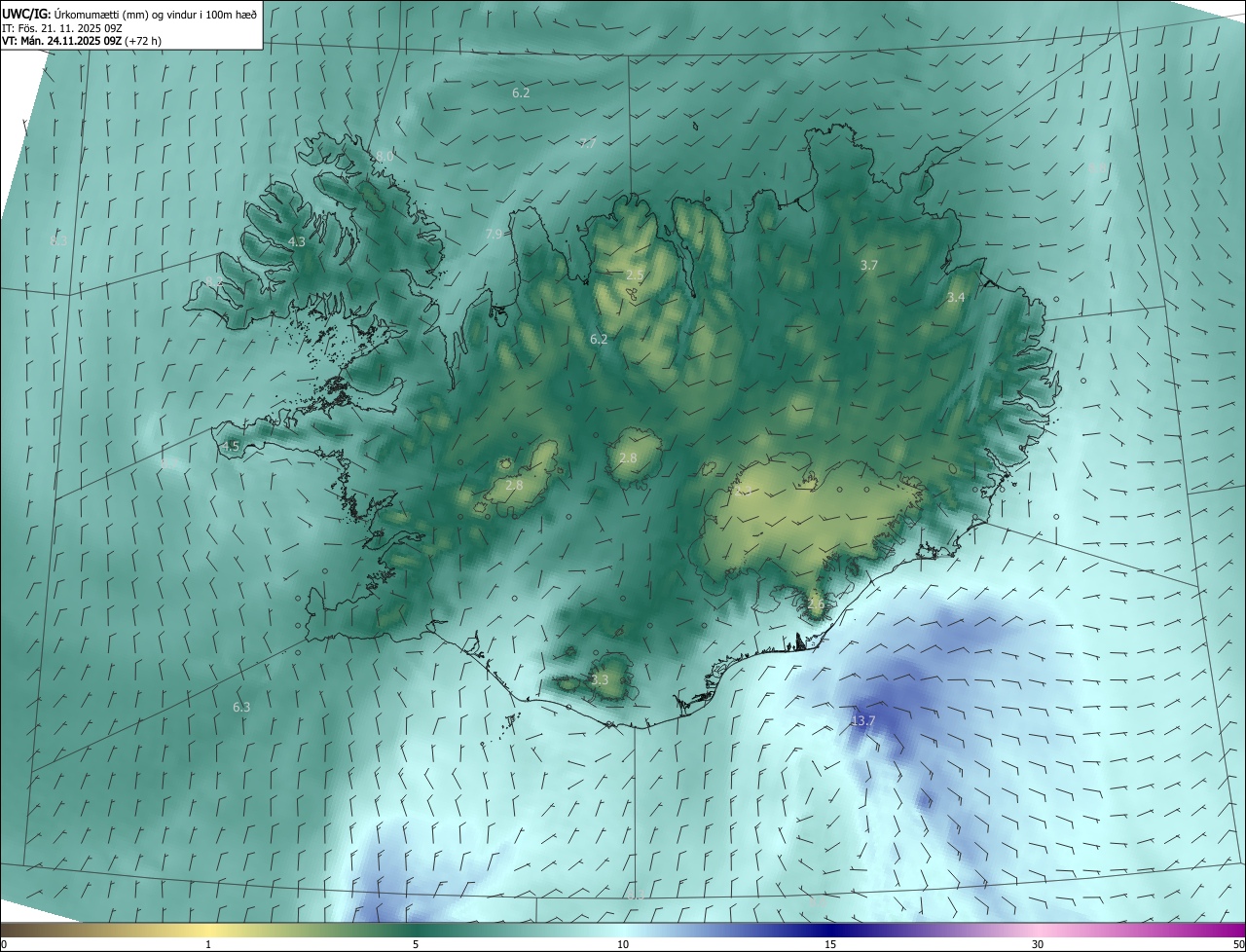Click the 7.9 value label on the map
Image resolution: width=1246 pixels, height=952 pixels.
click(x=494, y=234)
